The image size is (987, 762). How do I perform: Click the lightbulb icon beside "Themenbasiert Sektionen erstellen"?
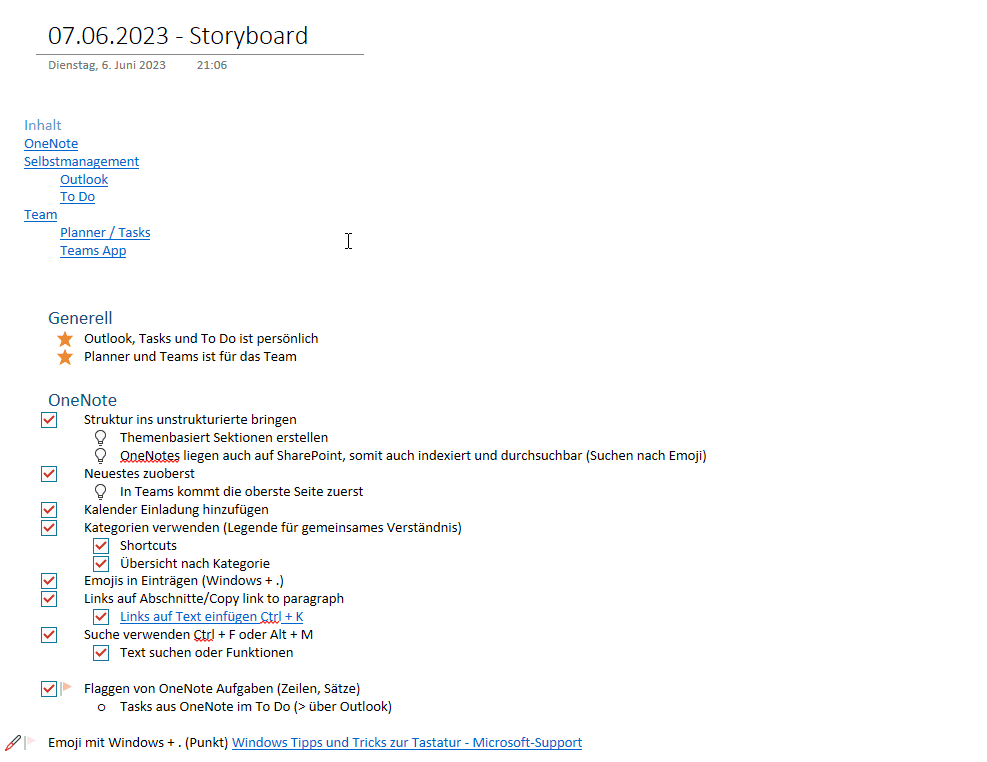coord(100,438)
